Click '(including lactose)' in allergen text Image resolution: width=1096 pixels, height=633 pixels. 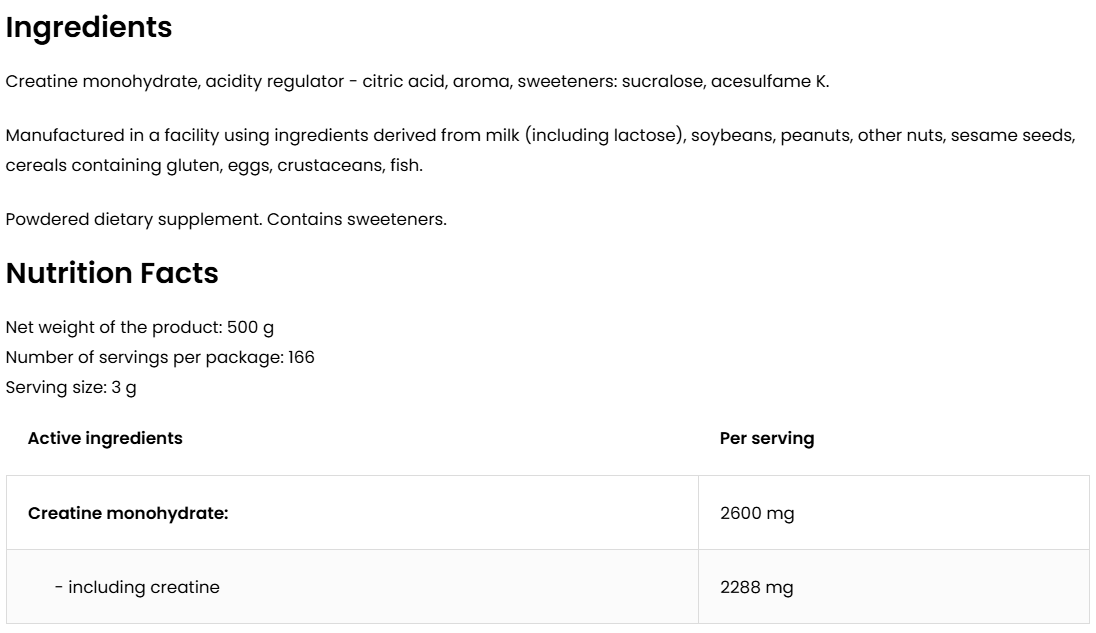608,136
